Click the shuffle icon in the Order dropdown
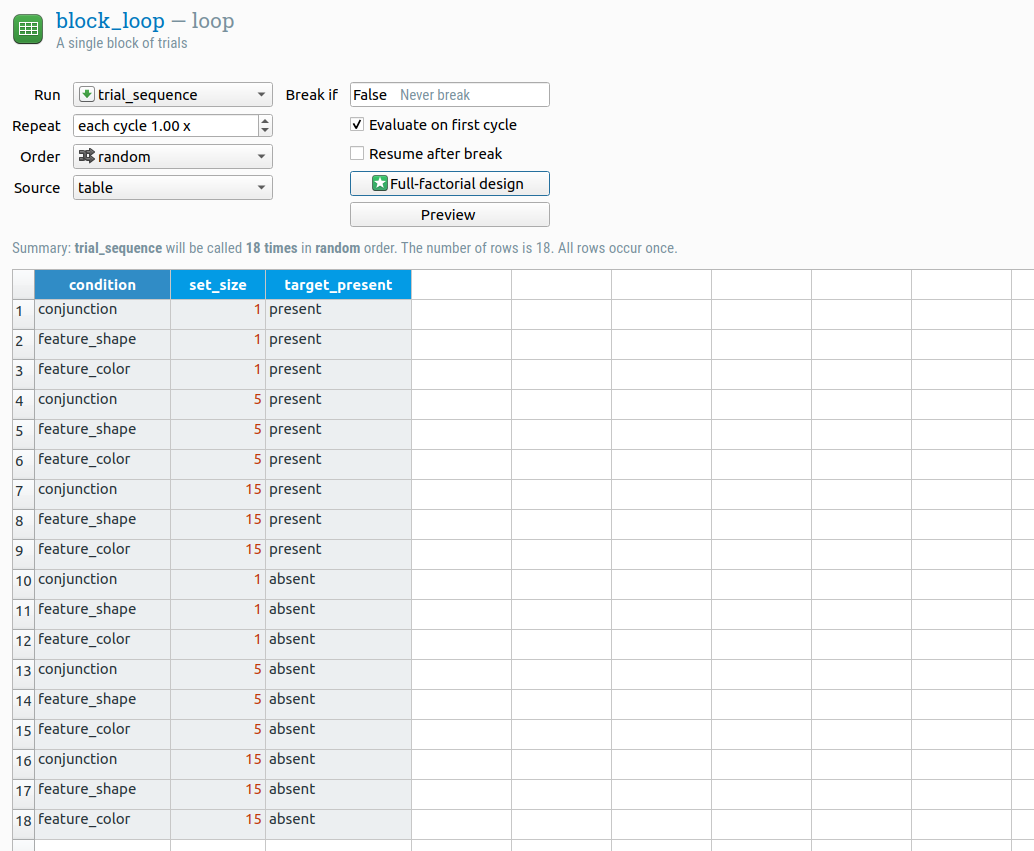This screenshot has height=851, width=1034. (x=88, y=156)
